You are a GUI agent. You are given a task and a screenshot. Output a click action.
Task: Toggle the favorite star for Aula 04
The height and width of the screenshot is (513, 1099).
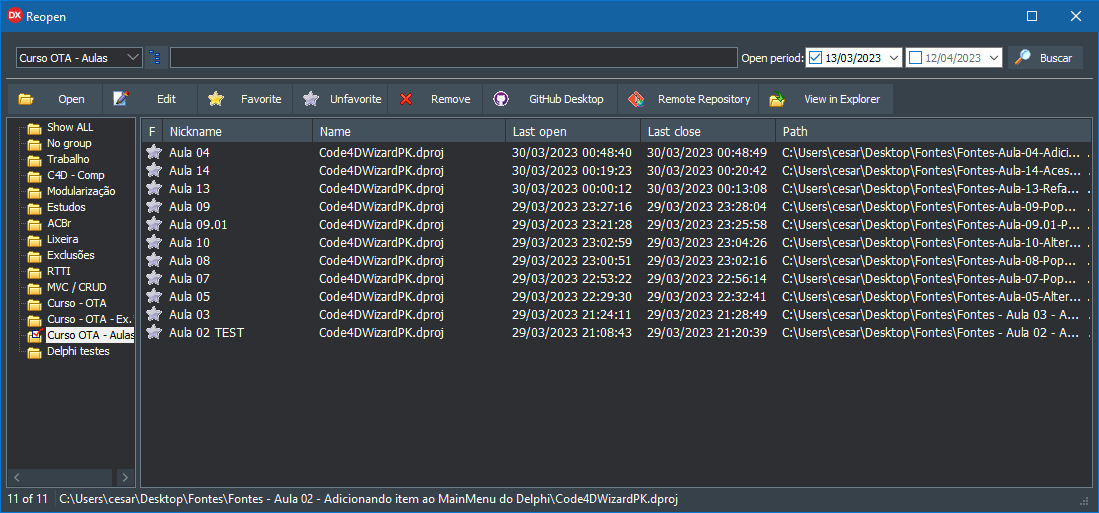(153, 153)
